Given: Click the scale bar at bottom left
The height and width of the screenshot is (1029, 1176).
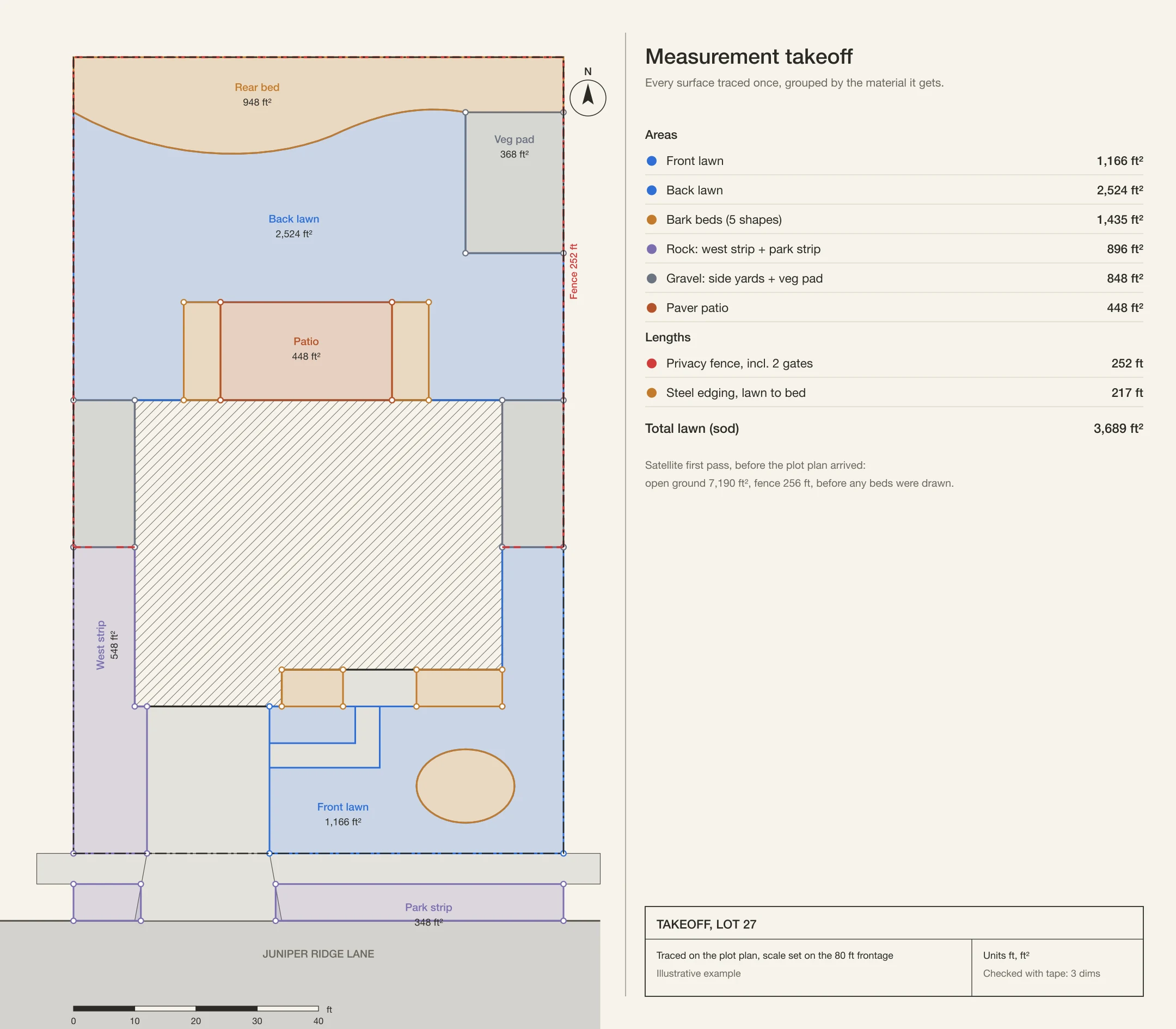Looking at the screenshot, I should (x=196, y=1008).
